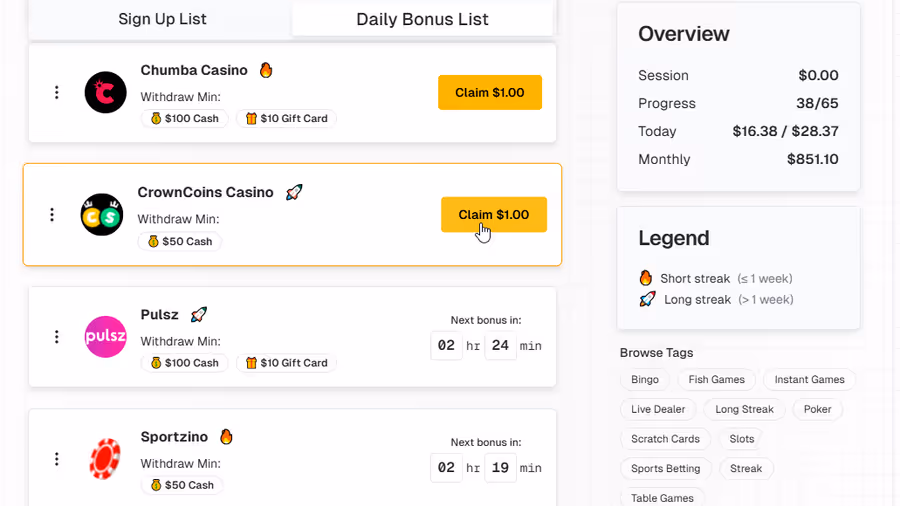The height and width of the screenshot is (506, 900).
Task: Enable the Live Dealer tag filter
Action: (x=658, y=409)
